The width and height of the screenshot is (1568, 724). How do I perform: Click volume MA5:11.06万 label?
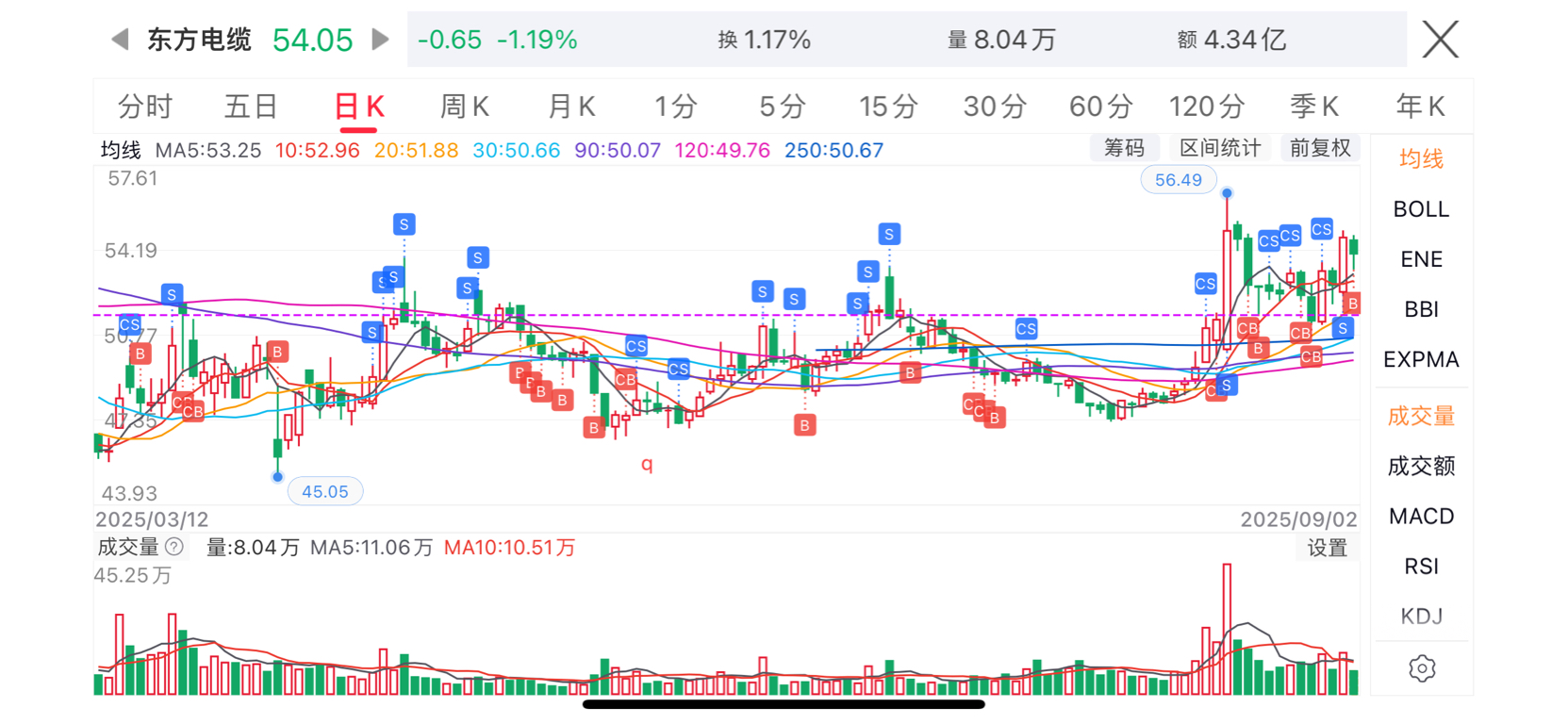pyautogui.click(x=371, y=548)
